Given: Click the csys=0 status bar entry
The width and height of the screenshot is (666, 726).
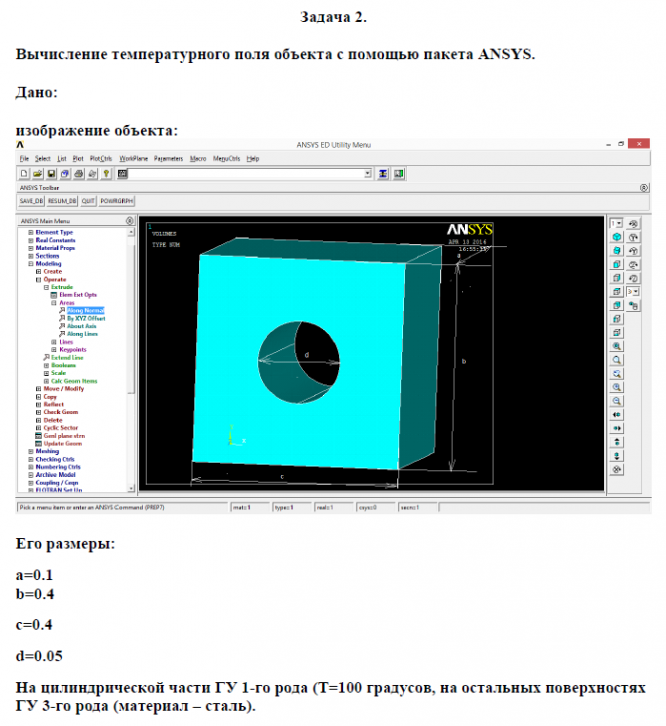Looking at the screenshot, I should pos(376,508).
